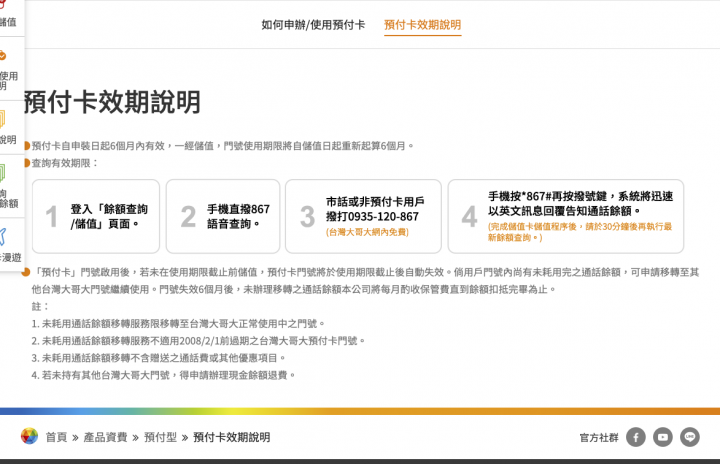Screen dimensions: 720x464
Task: Click the sidebar 儲值 item
Action: [8, 22]
